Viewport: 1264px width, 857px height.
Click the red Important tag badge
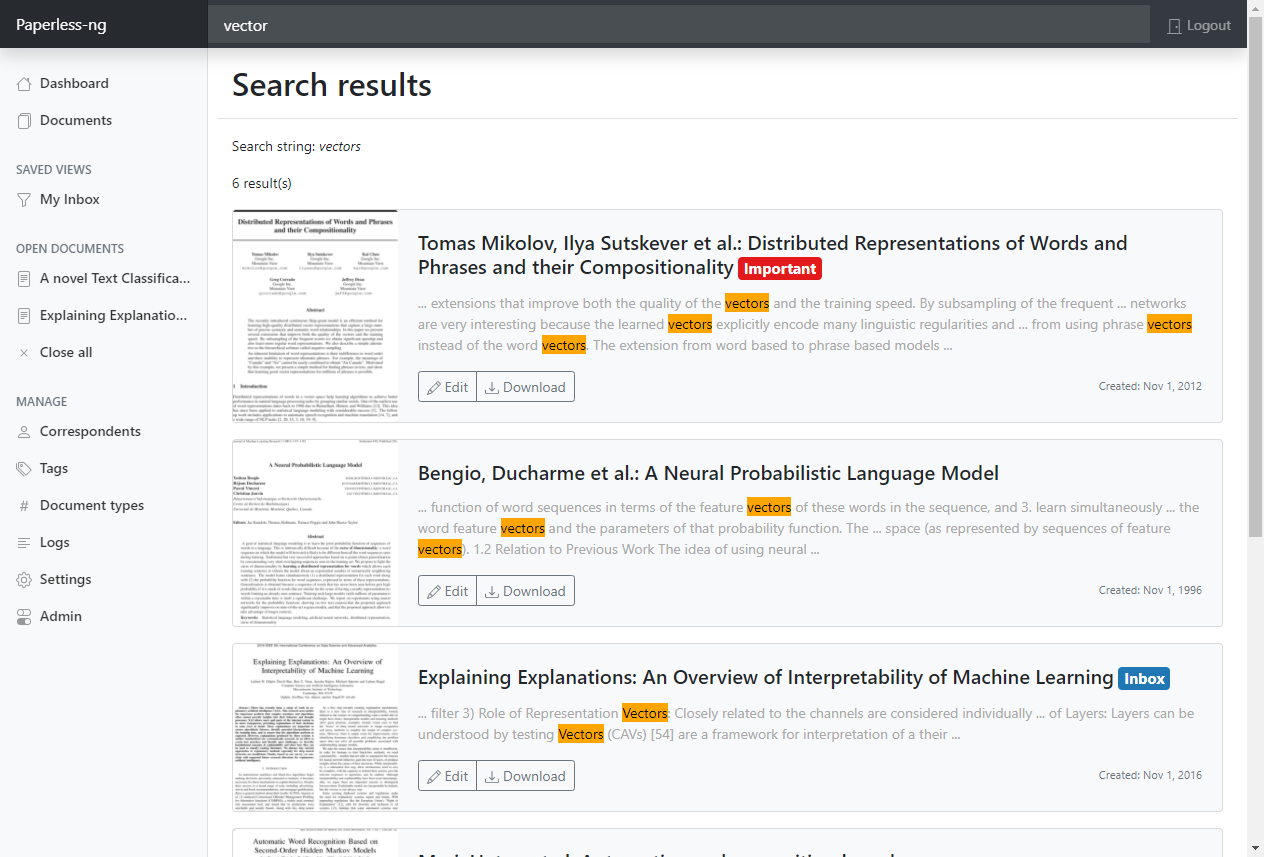[x=779, y=269]
